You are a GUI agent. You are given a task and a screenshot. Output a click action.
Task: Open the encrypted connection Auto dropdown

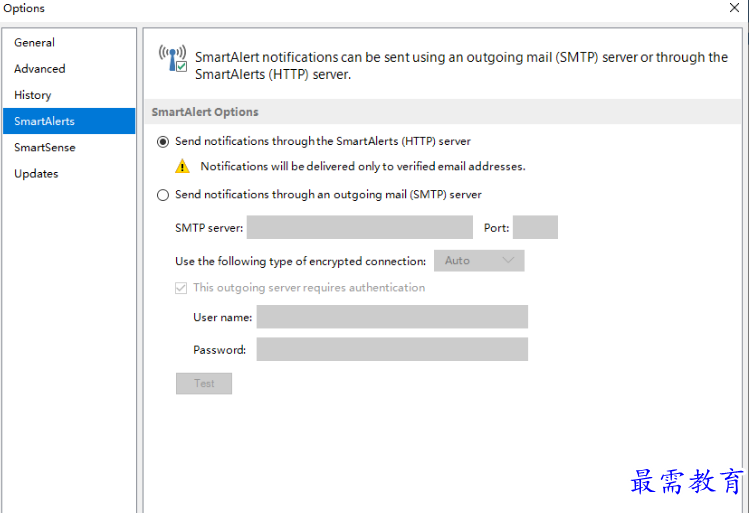(479, 261)
